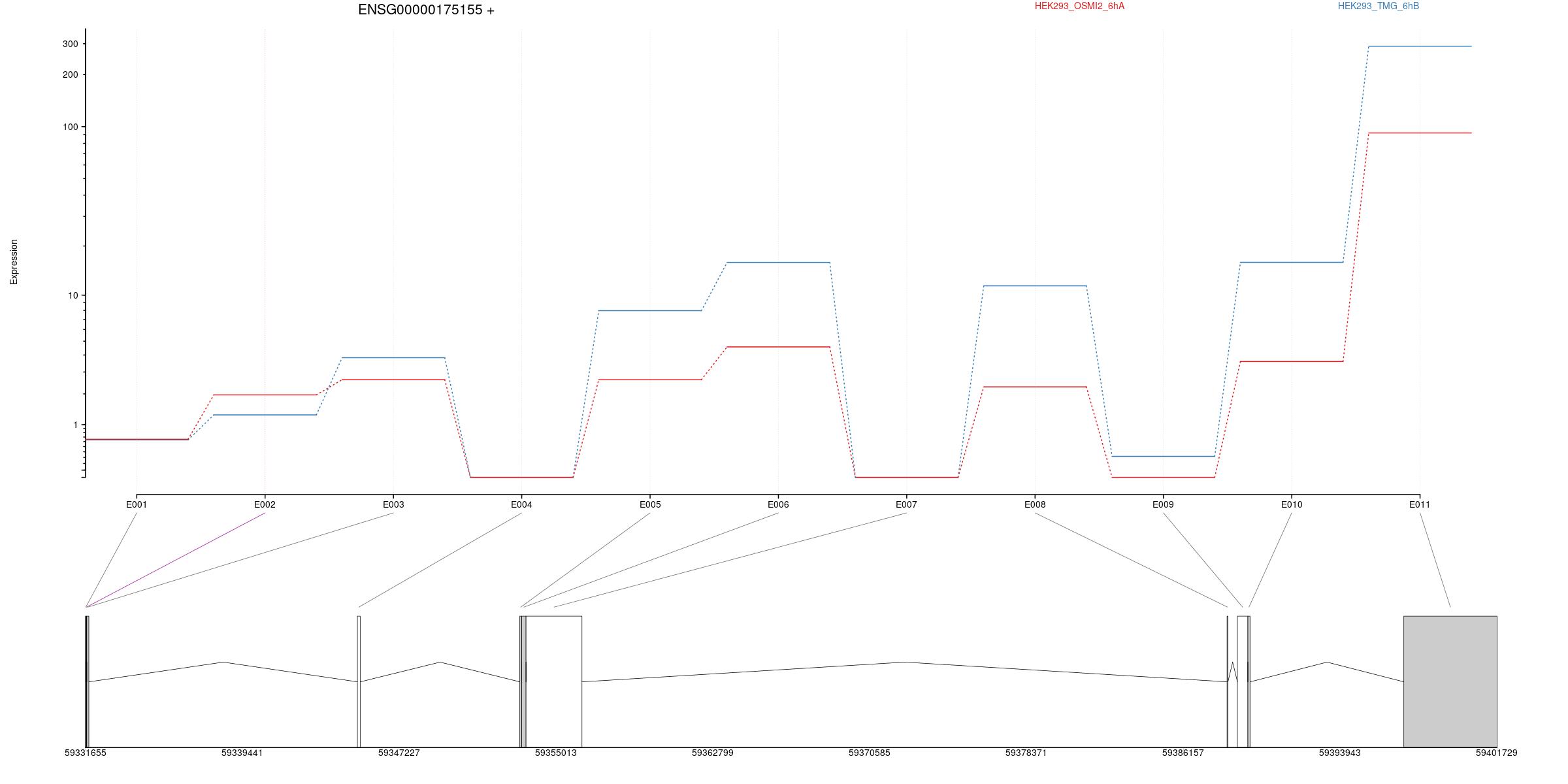1568x784 pixels.
Task: Click exon label E007
Action: point(906,504)
